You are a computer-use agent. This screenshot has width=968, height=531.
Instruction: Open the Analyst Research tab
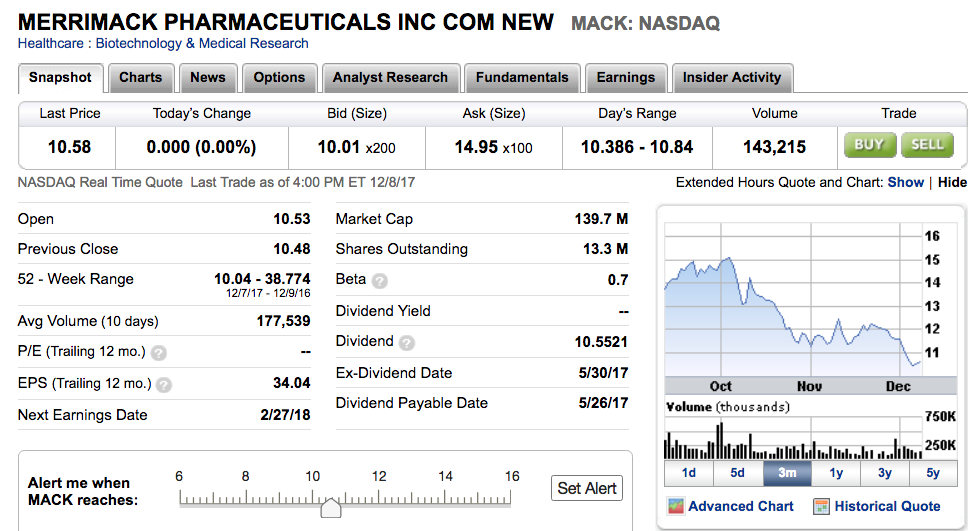[x=390, y=77]
